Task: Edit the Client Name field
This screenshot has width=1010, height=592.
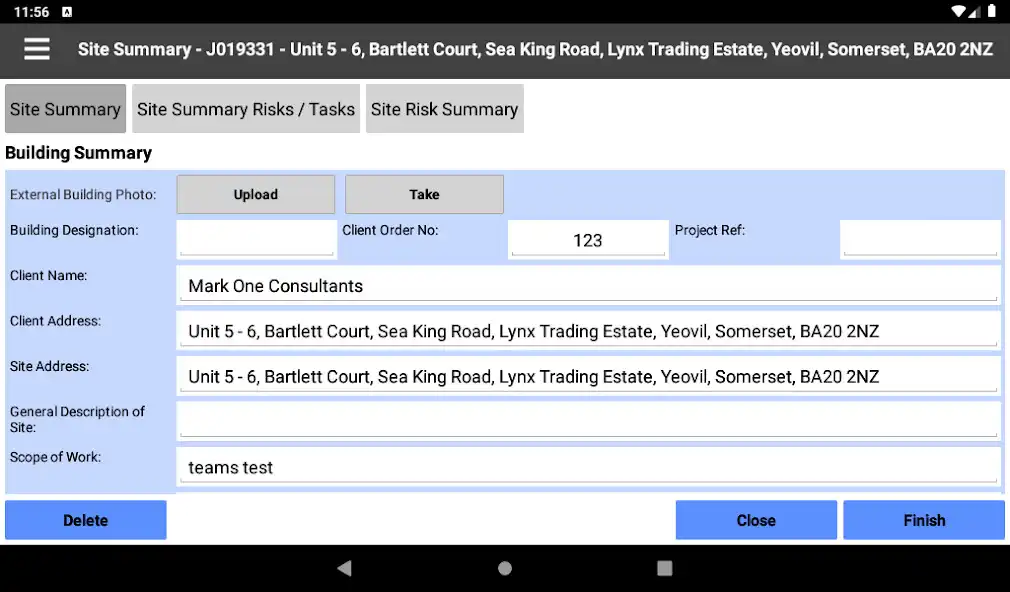Action: tap(589, 285)
